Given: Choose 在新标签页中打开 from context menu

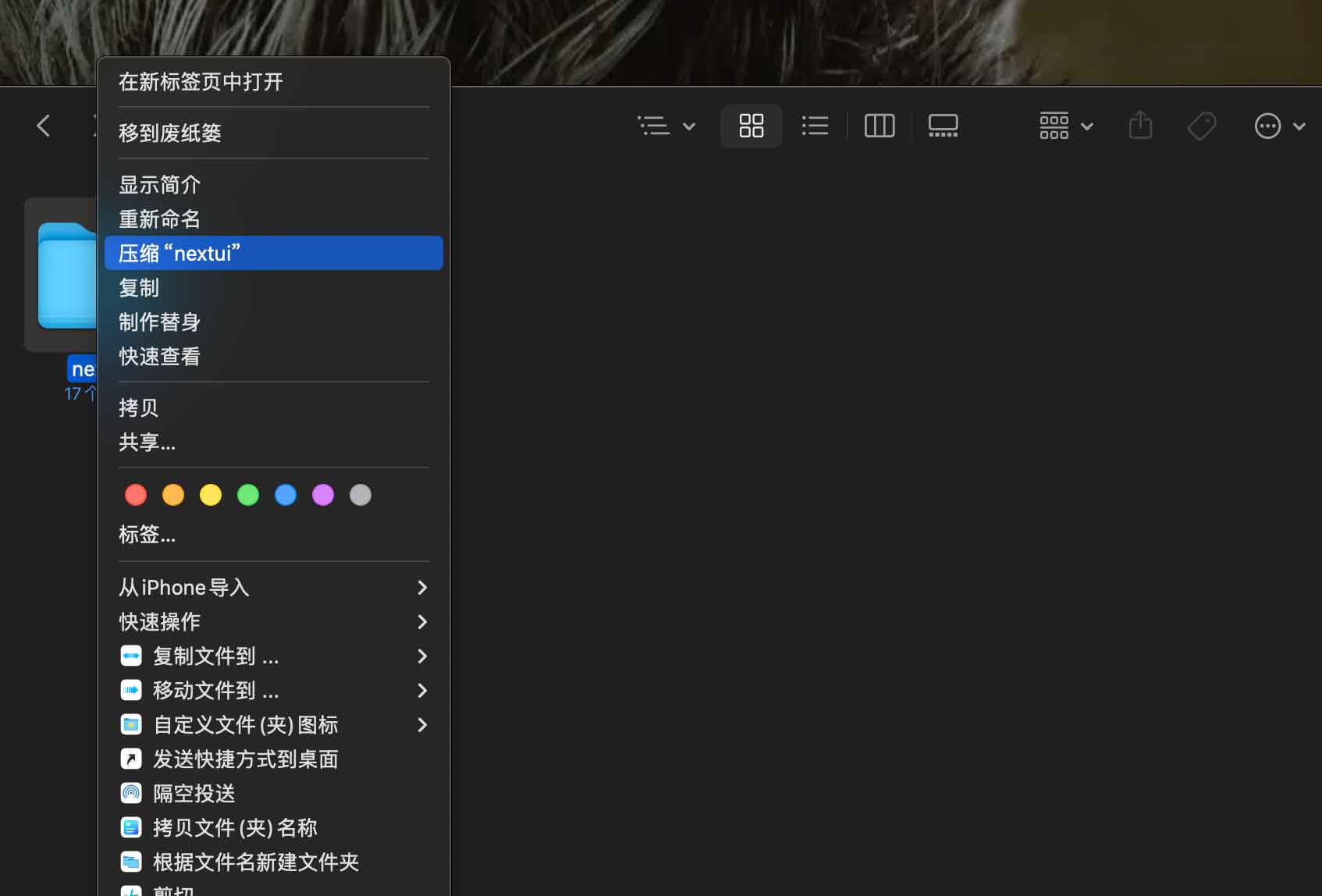Looking at the screenshot, I should pyautogui.click(x=273, y=82).
